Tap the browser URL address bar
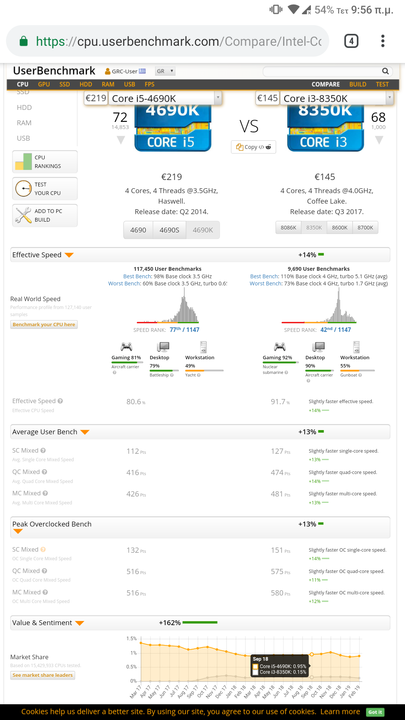 point(168,41)
